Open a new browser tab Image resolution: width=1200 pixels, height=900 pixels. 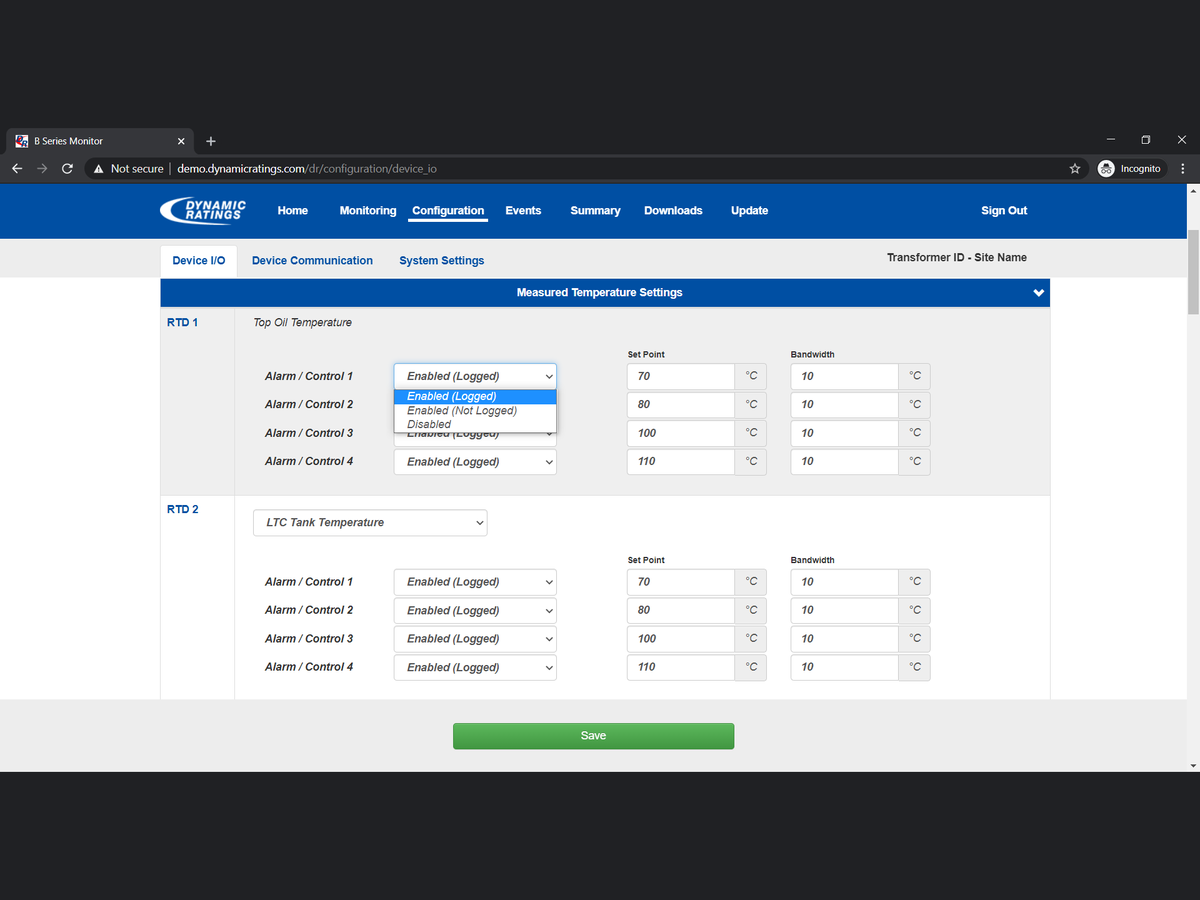[x=211, y=141]
